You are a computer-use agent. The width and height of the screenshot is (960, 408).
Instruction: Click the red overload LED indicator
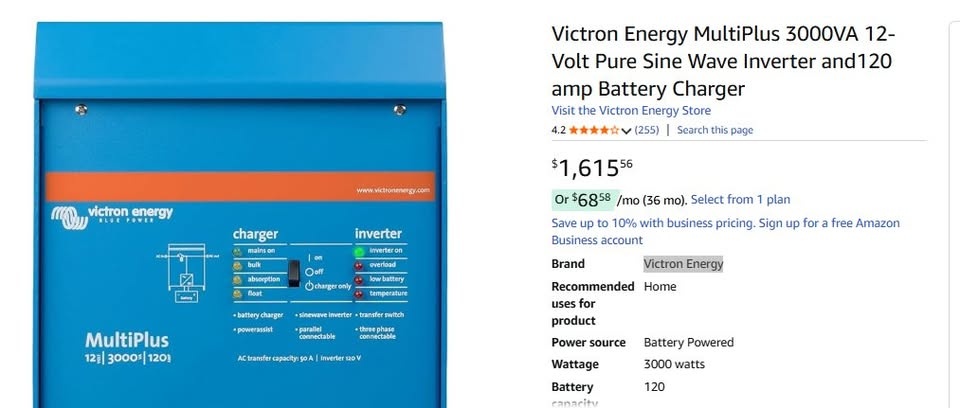tap(360, 265)
